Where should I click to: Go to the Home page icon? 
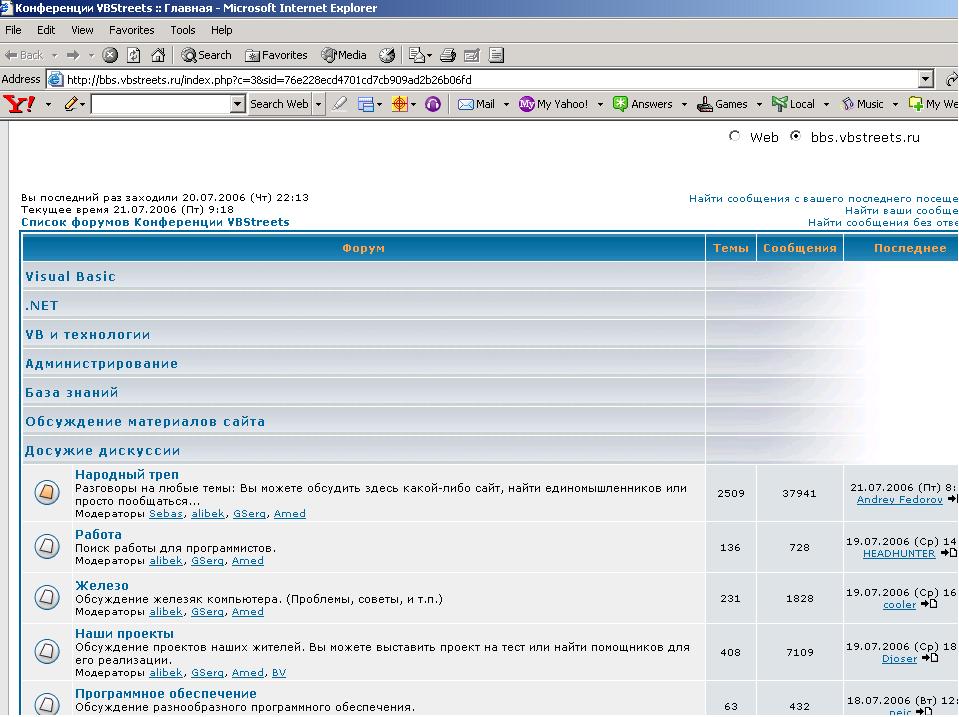pyautogui.click(x=158, y=55)
